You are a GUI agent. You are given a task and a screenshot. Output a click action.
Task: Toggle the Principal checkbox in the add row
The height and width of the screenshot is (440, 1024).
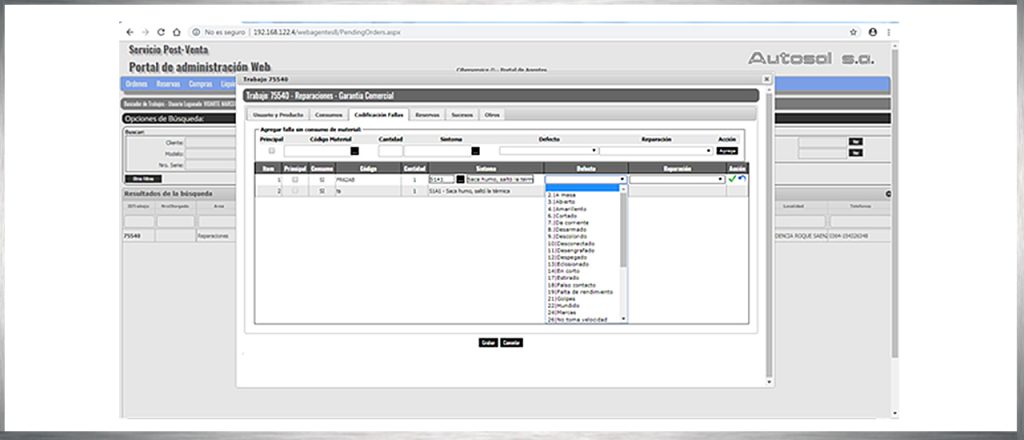click(271, 151)
